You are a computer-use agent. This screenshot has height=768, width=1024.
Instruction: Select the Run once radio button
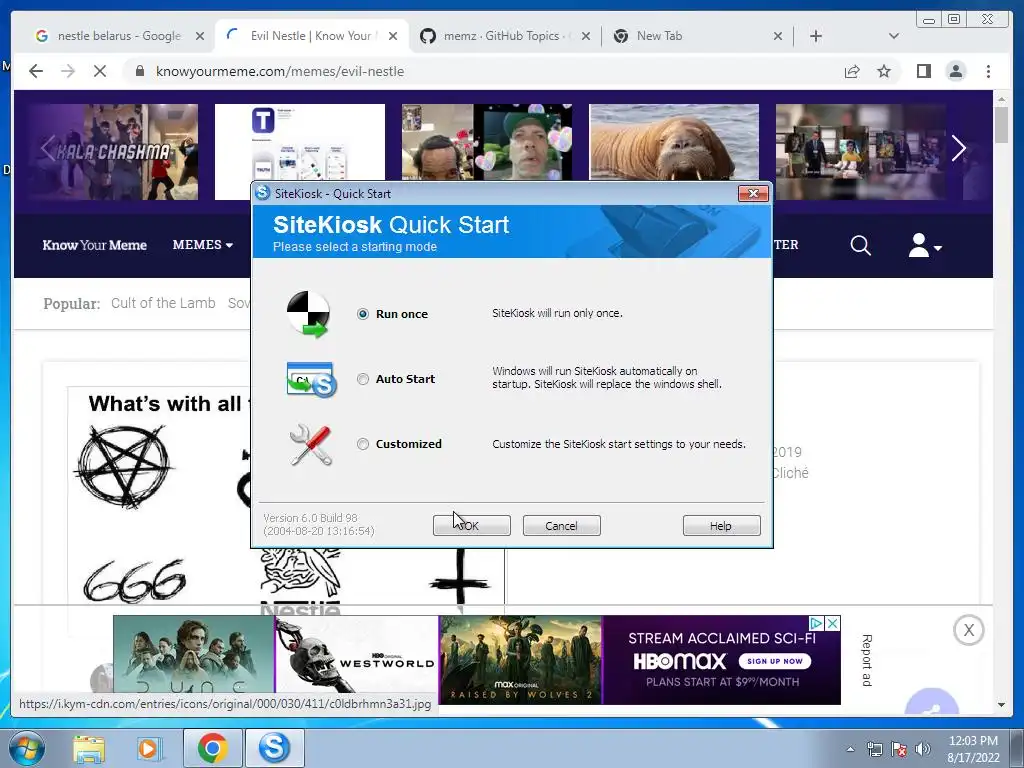pyautogui.click(x=362, y=314)
